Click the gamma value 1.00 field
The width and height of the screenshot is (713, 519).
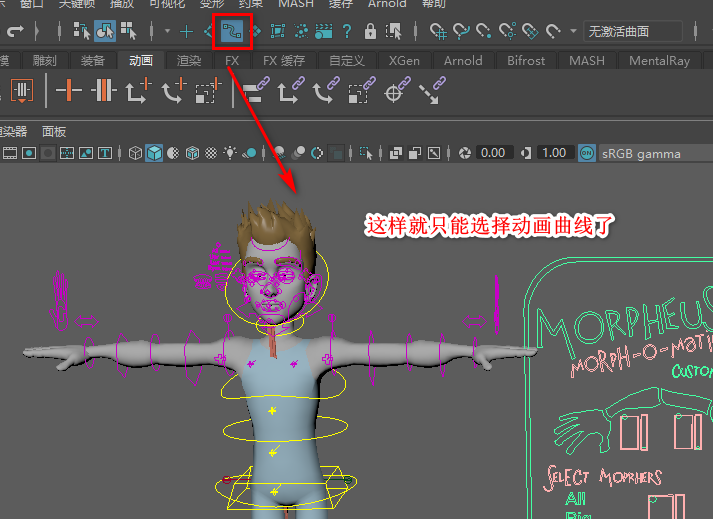coord(554,153)
